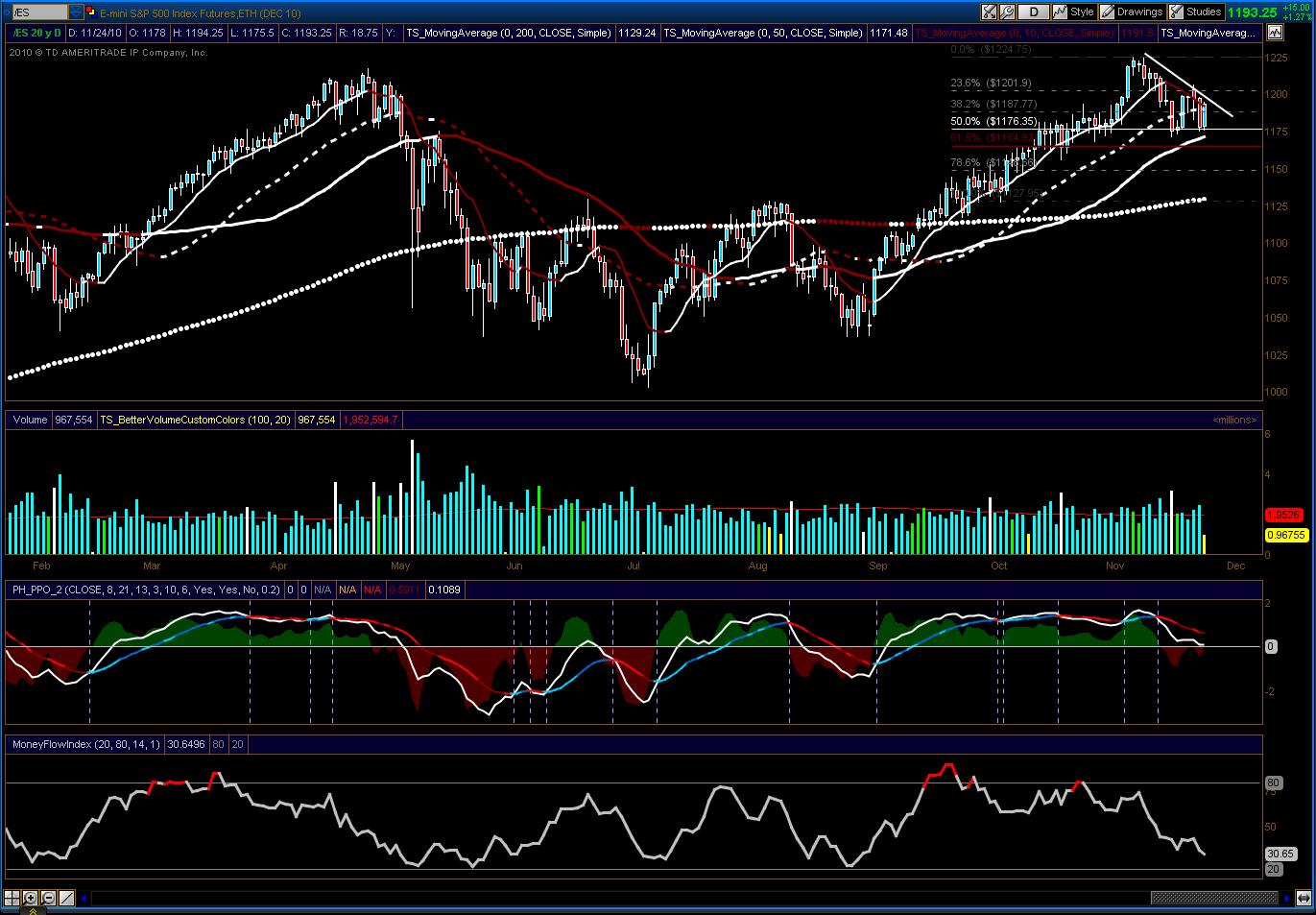Image resolution: width=1316 pixels, height=915 pixels.
Task: Click the 0.1089 PPO value box
Action: pos(444,590)
